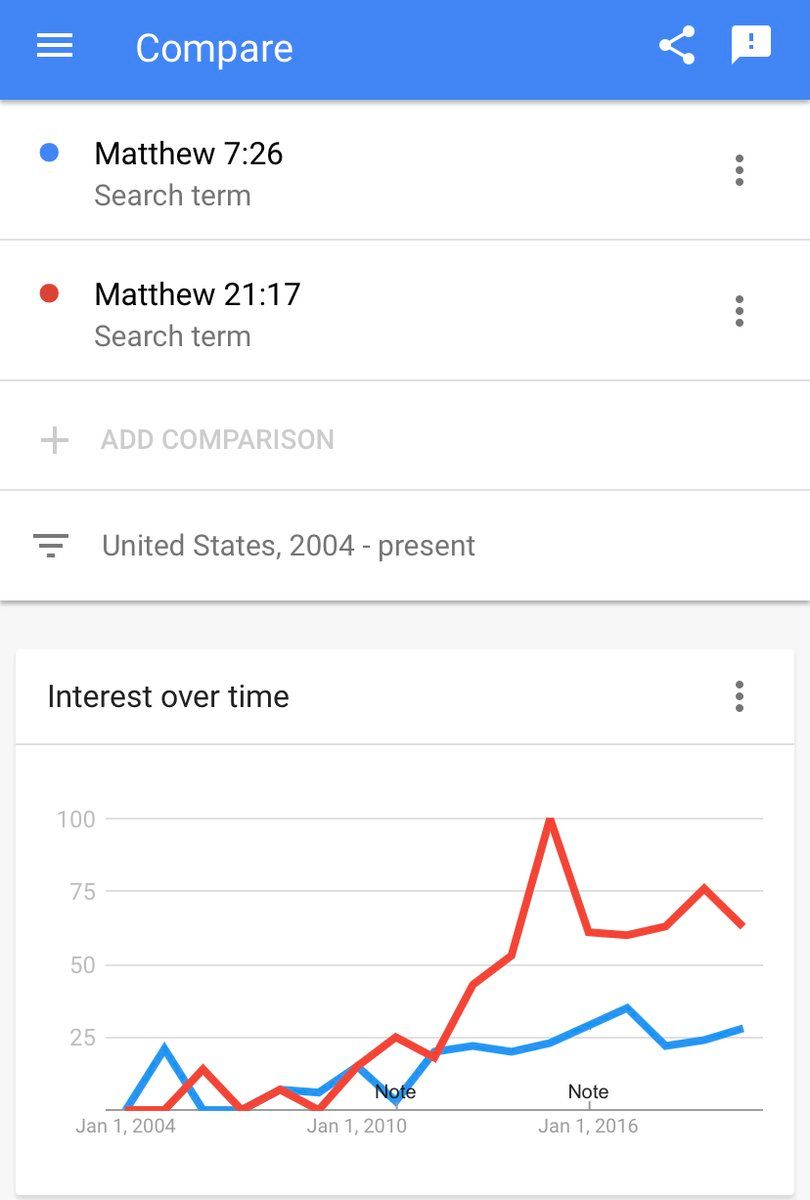Tap the ADD COMPARISON label
Viewport: 810px width, 1200px height.
[x=217, y=440]
